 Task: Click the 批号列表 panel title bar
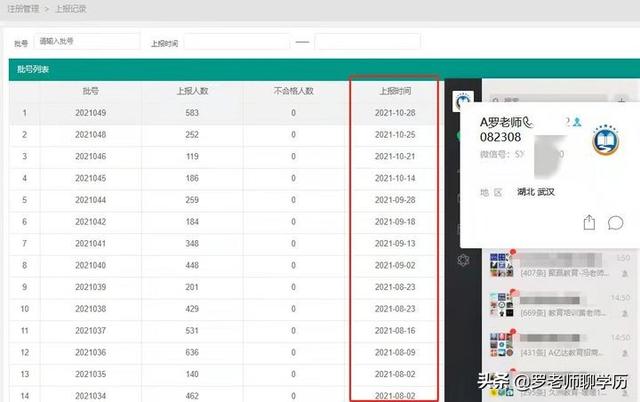click(220, 69)
